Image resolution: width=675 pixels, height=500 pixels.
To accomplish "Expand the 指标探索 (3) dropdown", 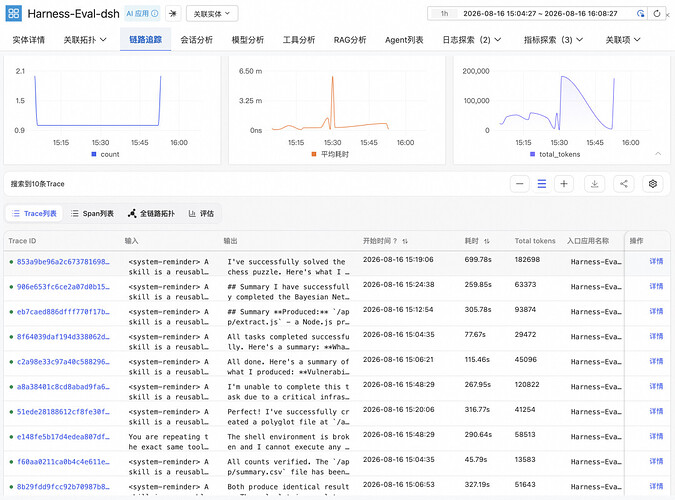I will pyautogui.click(x=553, y=40).
